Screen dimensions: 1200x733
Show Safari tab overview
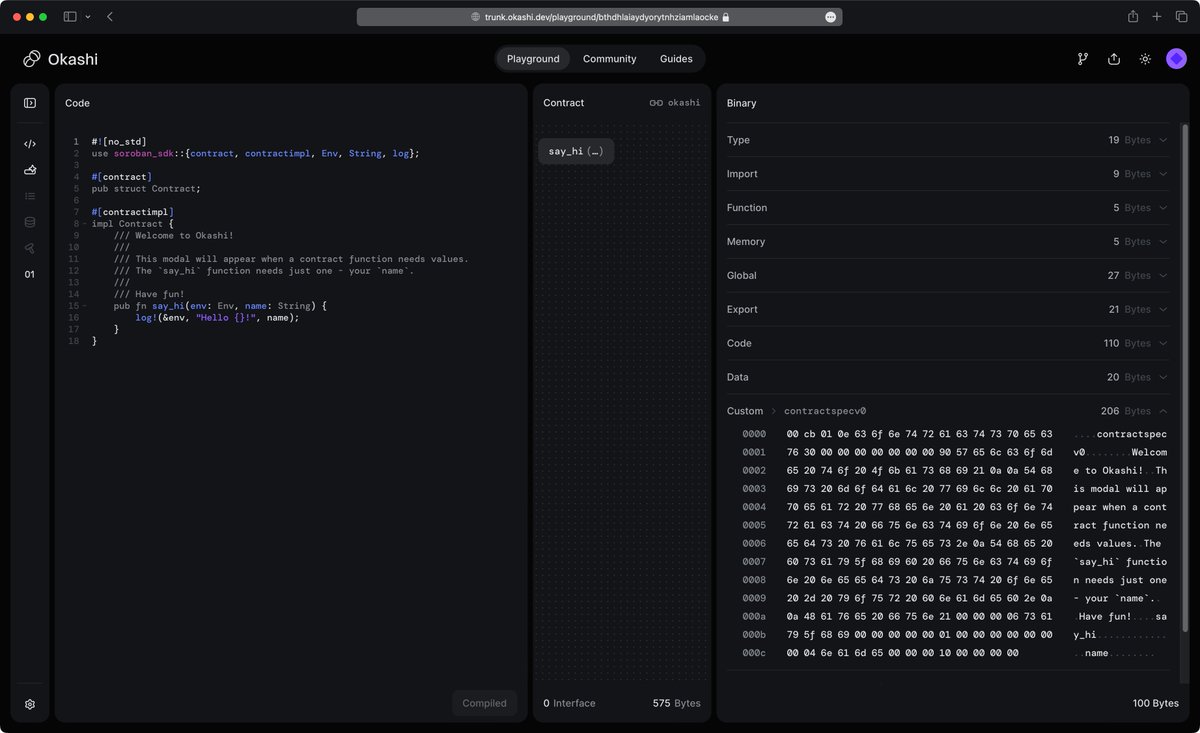pyautogui.click(x=1181, y=17)
